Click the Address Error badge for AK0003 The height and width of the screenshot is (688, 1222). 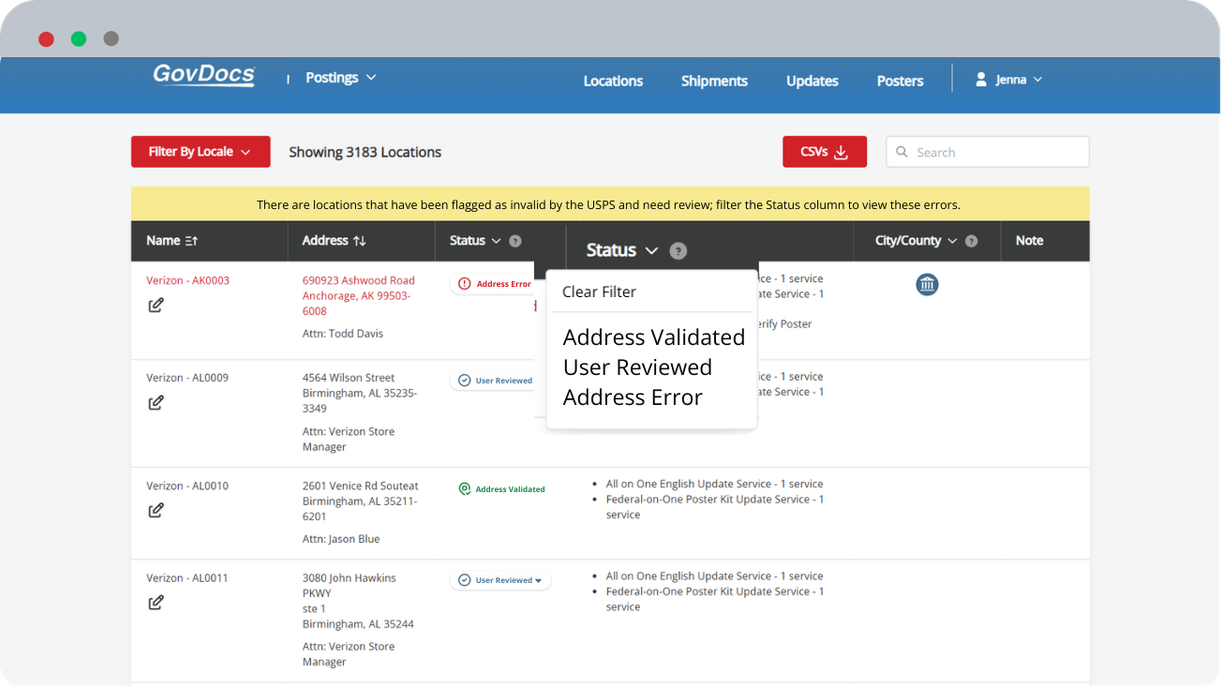pyautogui.click(x=494, y=284)
